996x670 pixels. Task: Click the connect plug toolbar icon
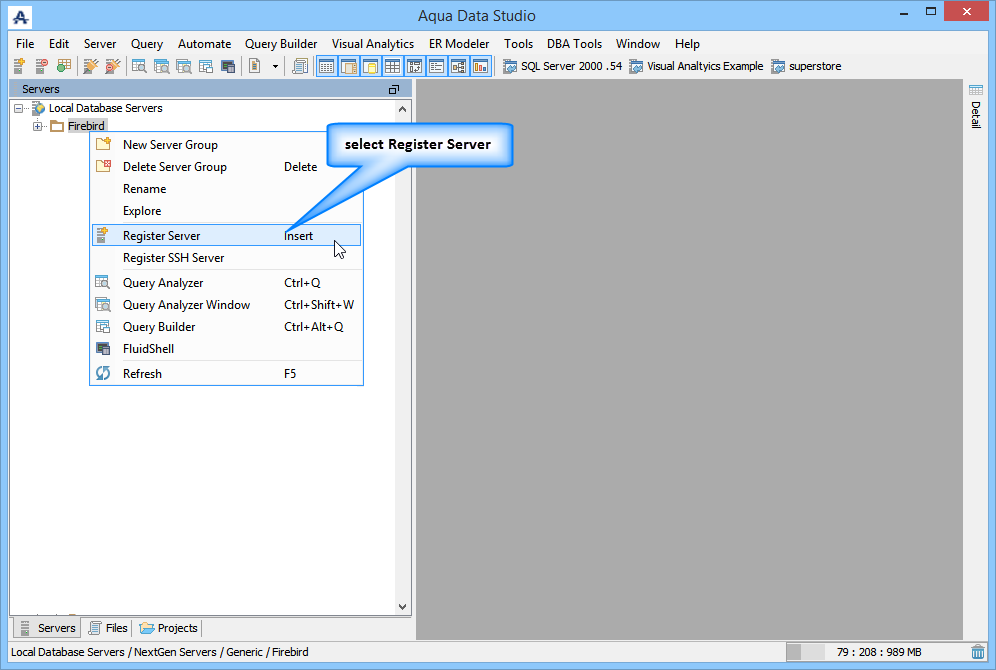pos(91,66)
